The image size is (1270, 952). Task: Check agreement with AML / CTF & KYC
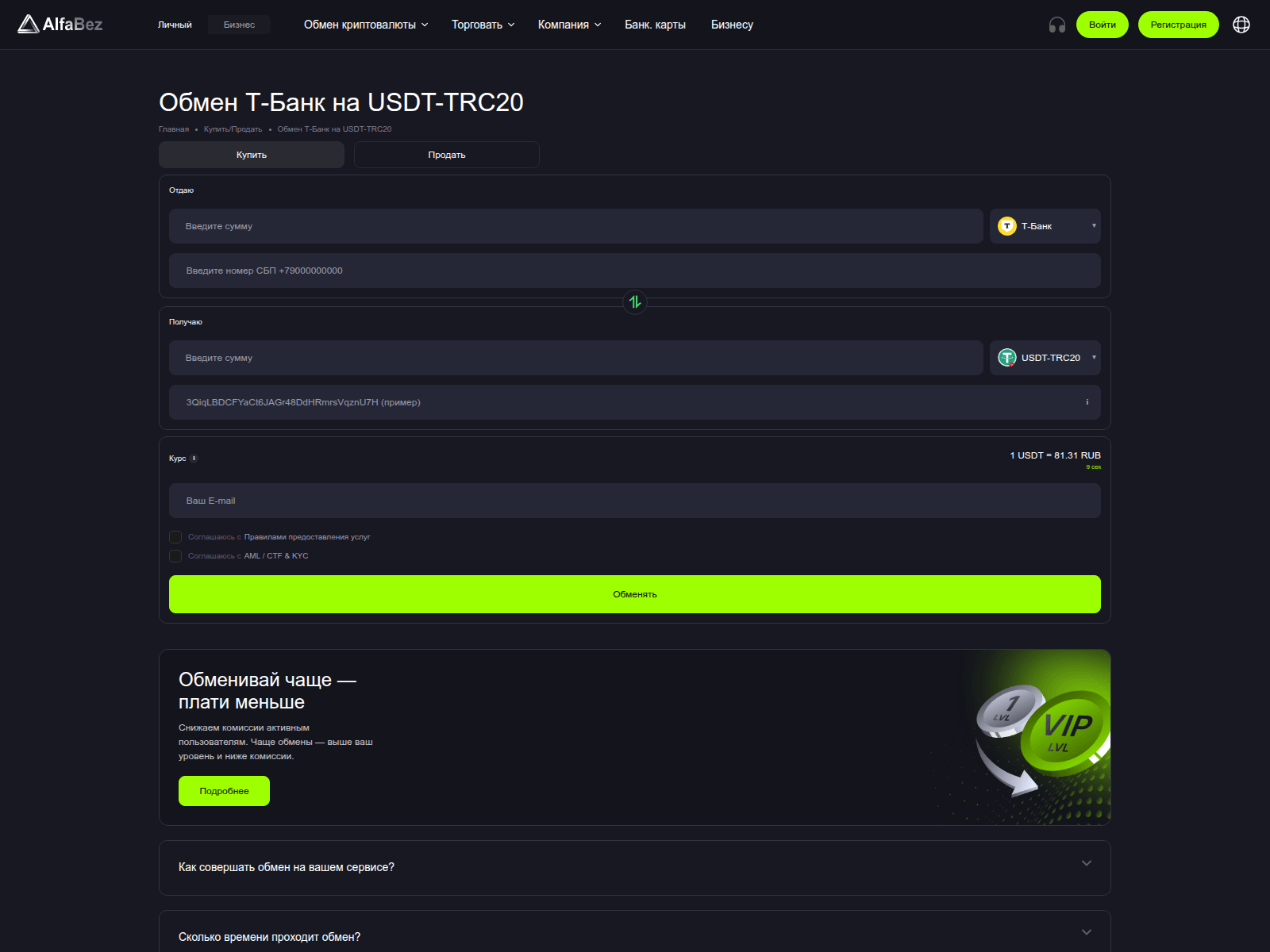click(175, 556)
